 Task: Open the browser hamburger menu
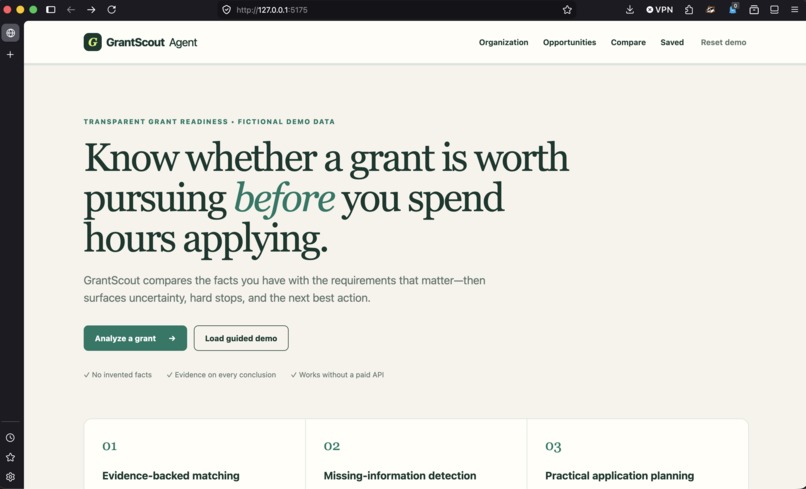click(x=794, y=10)
